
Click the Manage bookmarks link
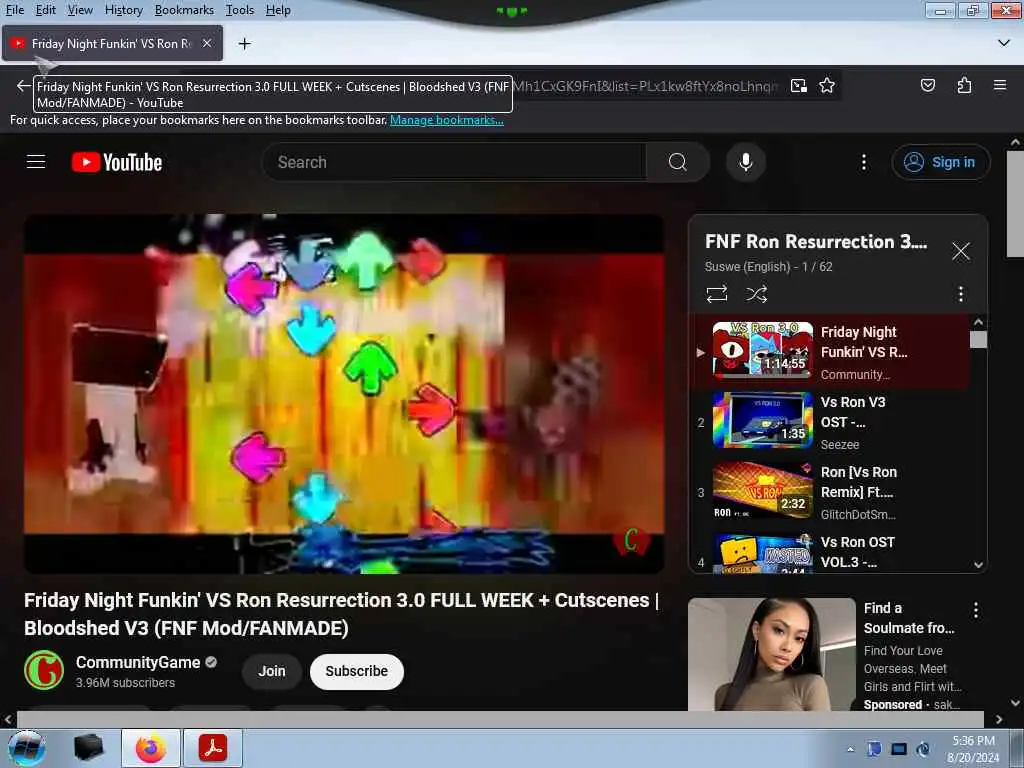click(447, 120)
